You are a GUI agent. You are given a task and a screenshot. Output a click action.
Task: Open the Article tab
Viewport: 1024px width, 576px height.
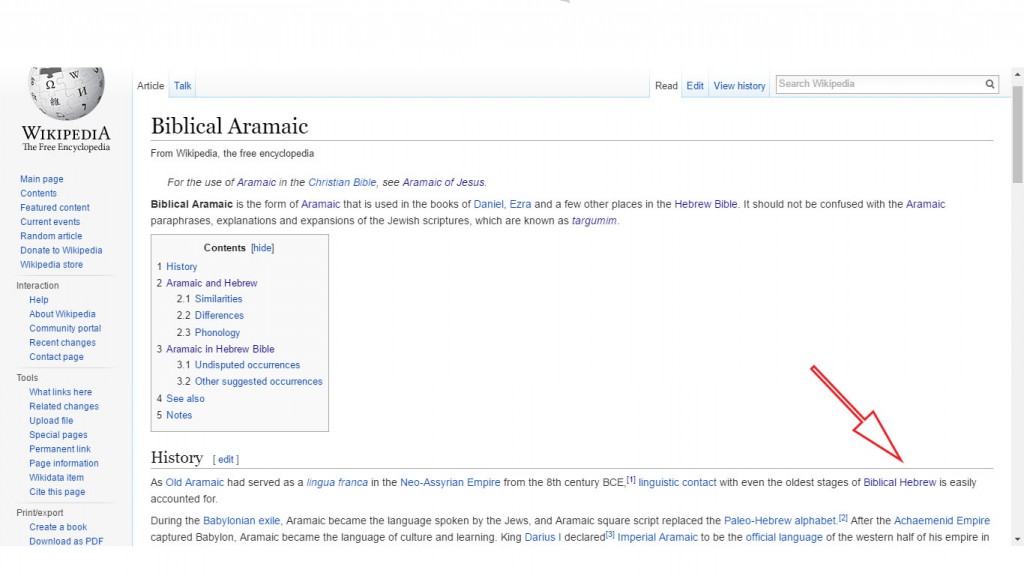(150, 86)
